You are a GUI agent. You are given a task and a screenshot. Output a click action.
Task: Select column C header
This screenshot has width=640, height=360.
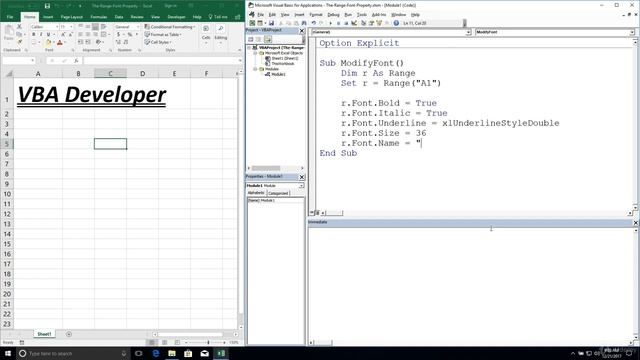[110, 73]
